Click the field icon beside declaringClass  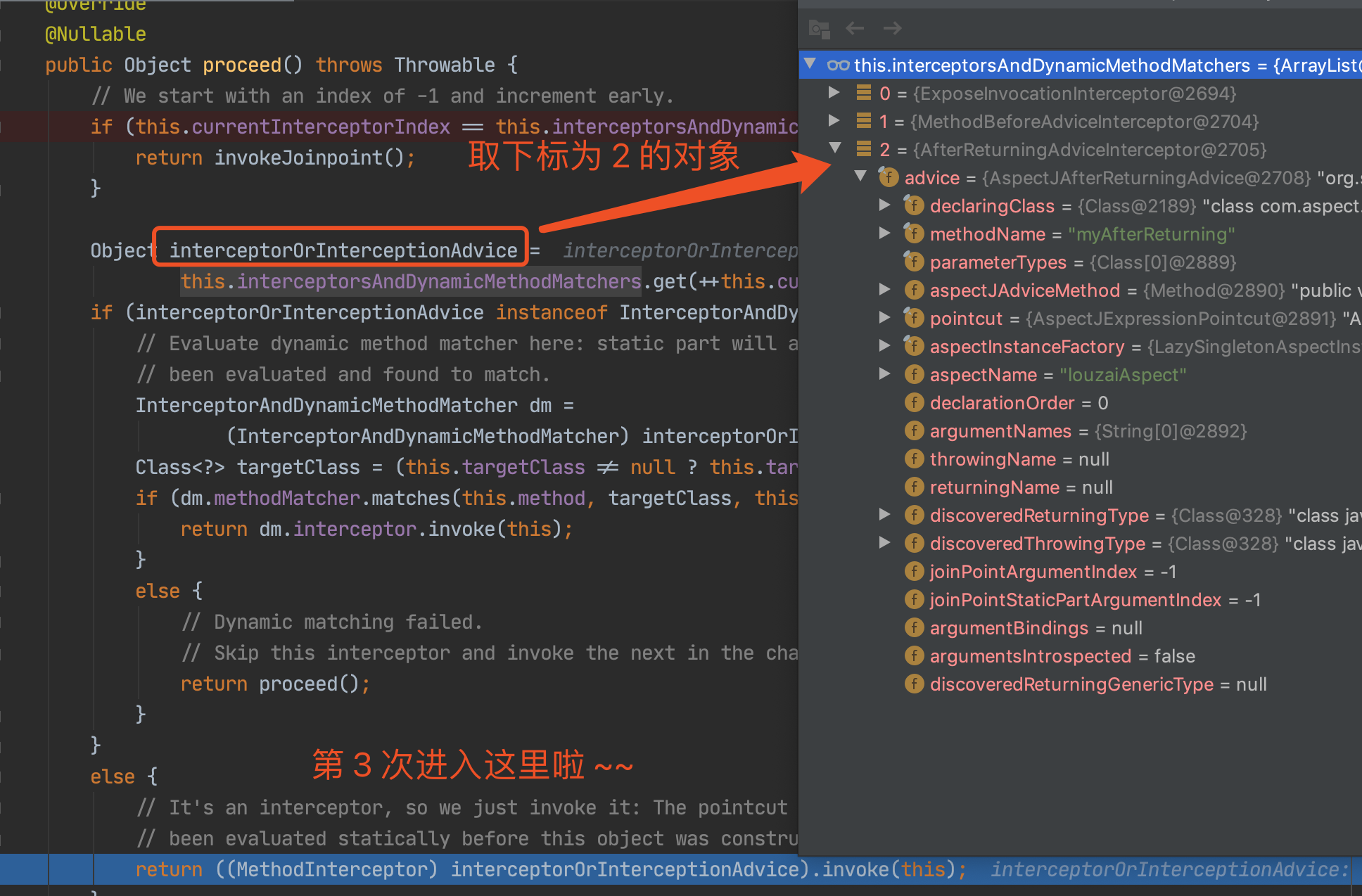(x=914, y=205)
